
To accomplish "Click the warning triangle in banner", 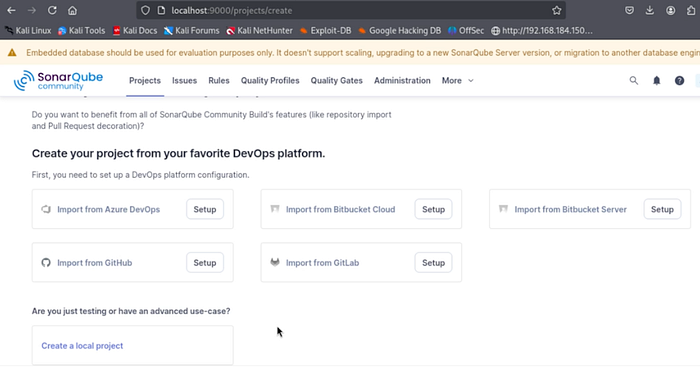I will coord(12,53).
